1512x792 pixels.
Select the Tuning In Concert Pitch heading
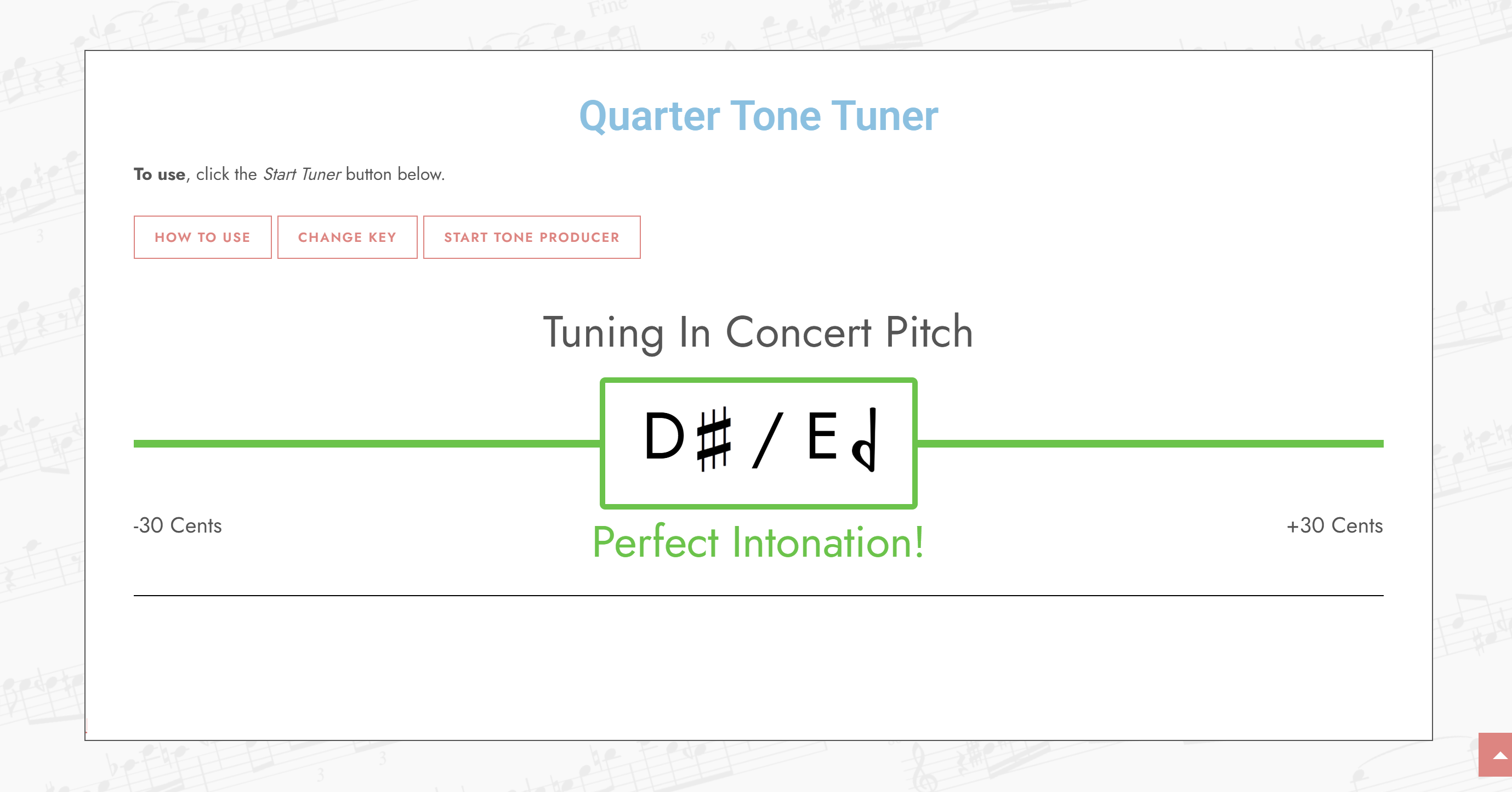[758, 332]
